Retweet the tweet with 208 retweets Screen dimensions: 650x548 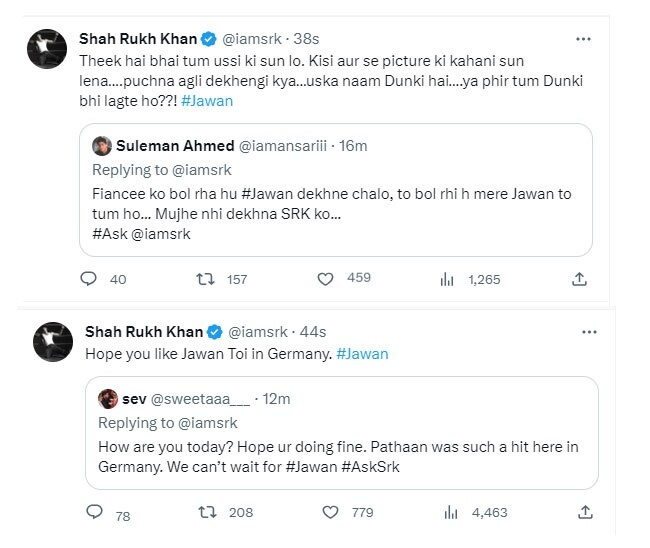click(208, 512)
